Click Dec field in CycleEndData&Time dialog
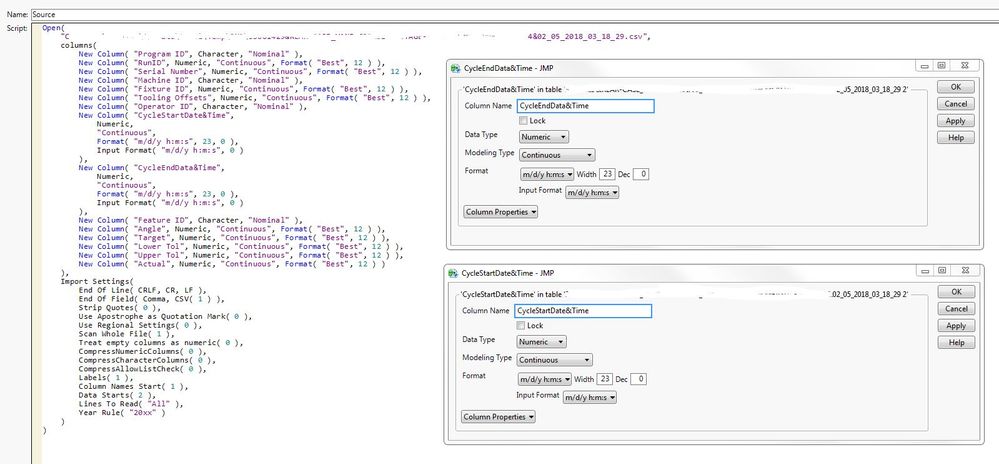The width and height of the screenshot is (999, 464). click(641, 174)
